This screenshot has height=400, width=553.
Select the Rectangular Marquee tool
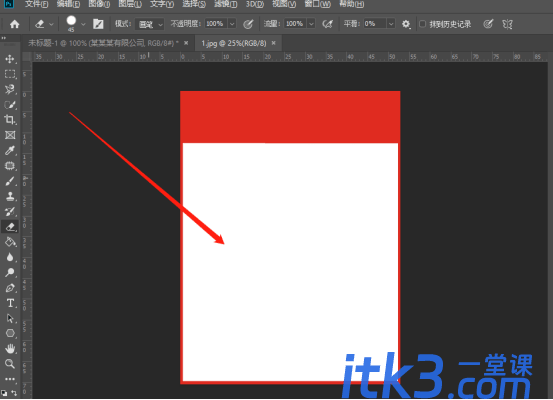(x=10, y=74)
